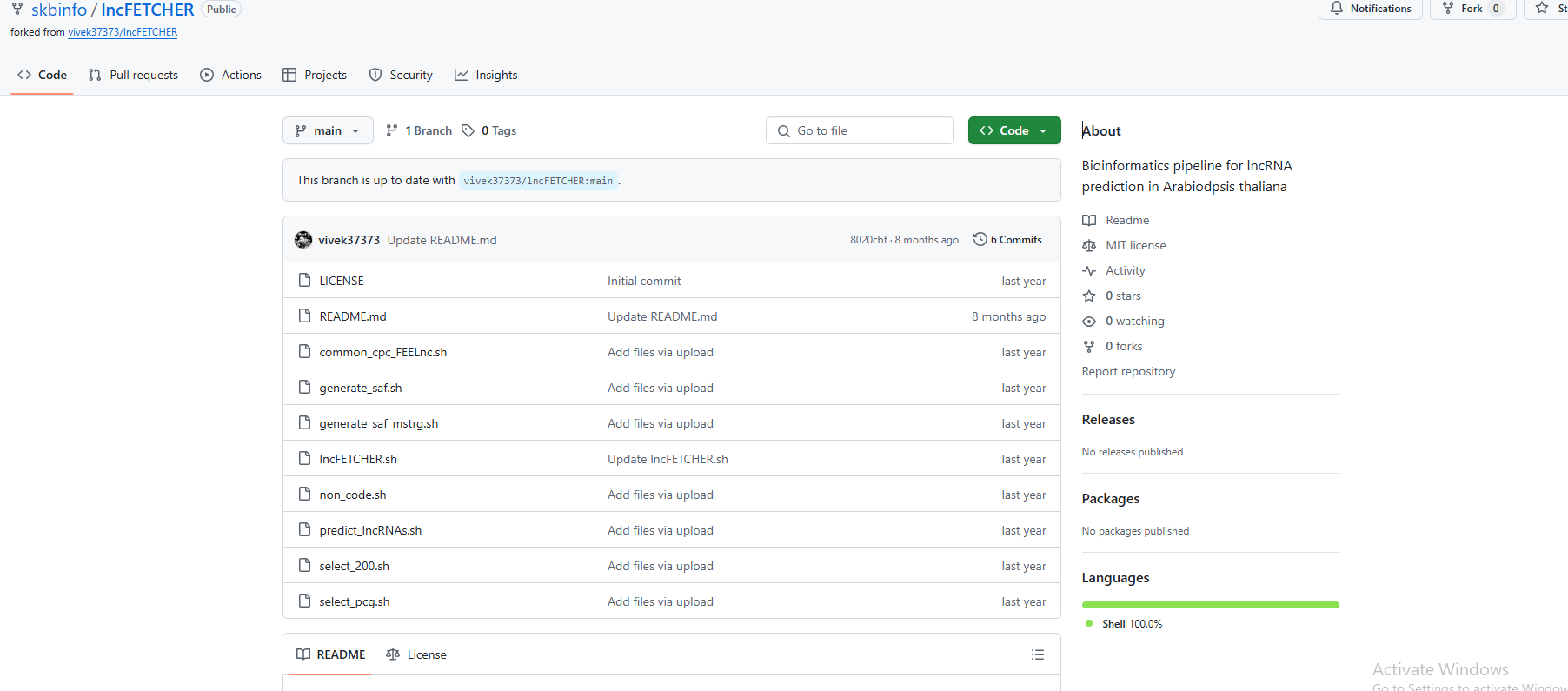Click the file icon beside README.md
This screenshot has height=691, width=1568.
coord(304,316)
